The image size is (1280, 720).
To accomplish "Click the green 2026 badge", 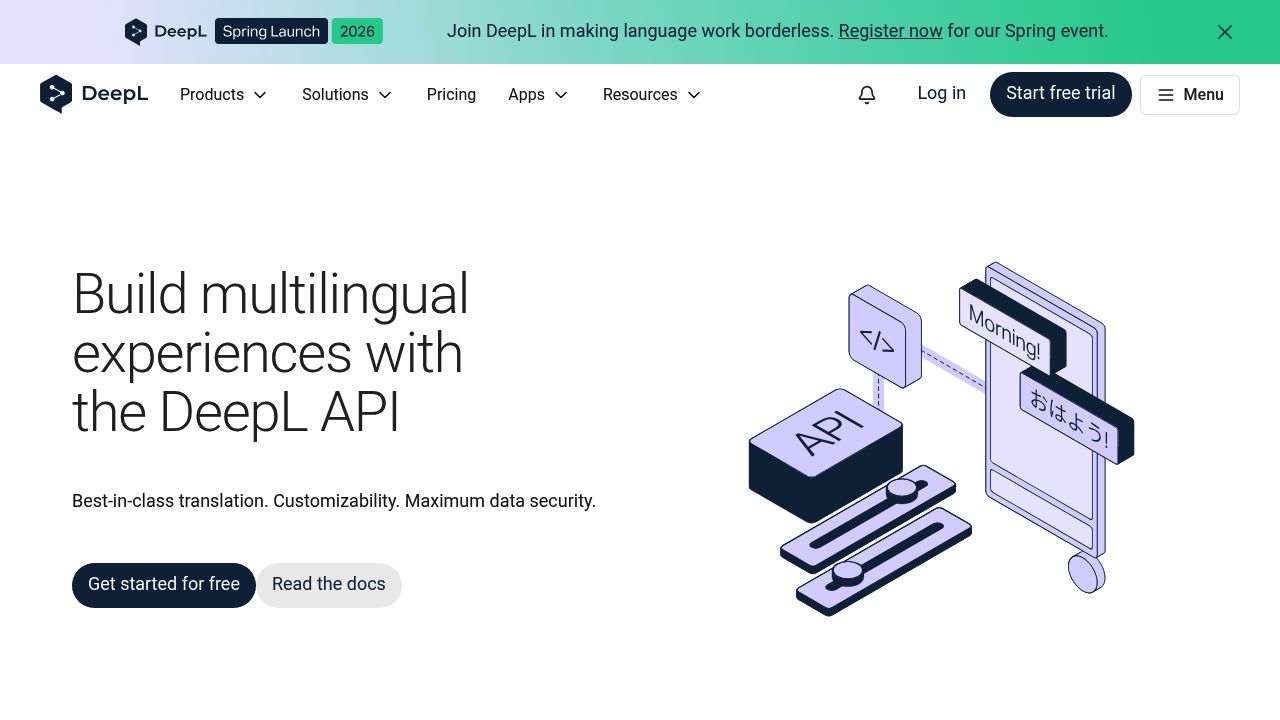I will [357, 31].
